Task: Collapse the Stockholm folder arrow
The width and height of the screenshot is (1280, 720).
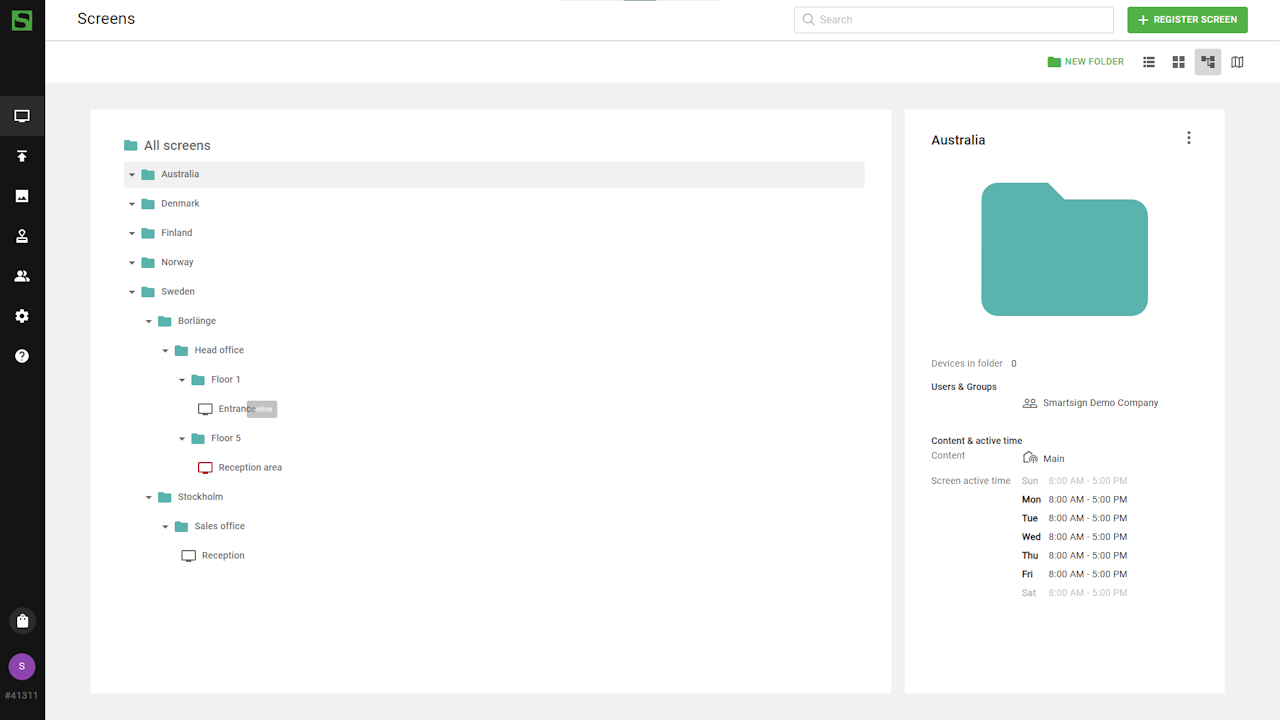Action: tap(149, 497)
